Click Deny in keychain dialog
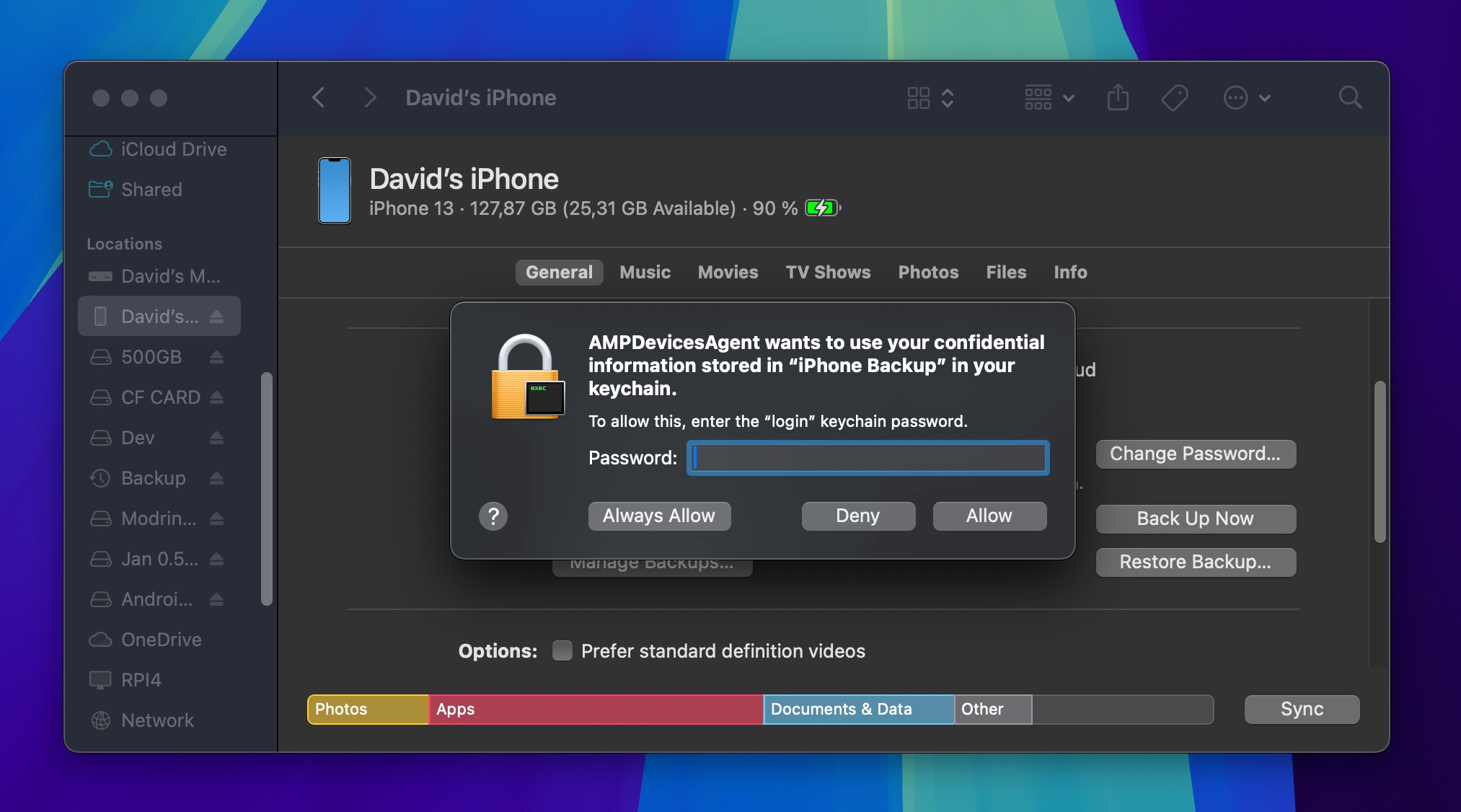 [x=858, y=516]
